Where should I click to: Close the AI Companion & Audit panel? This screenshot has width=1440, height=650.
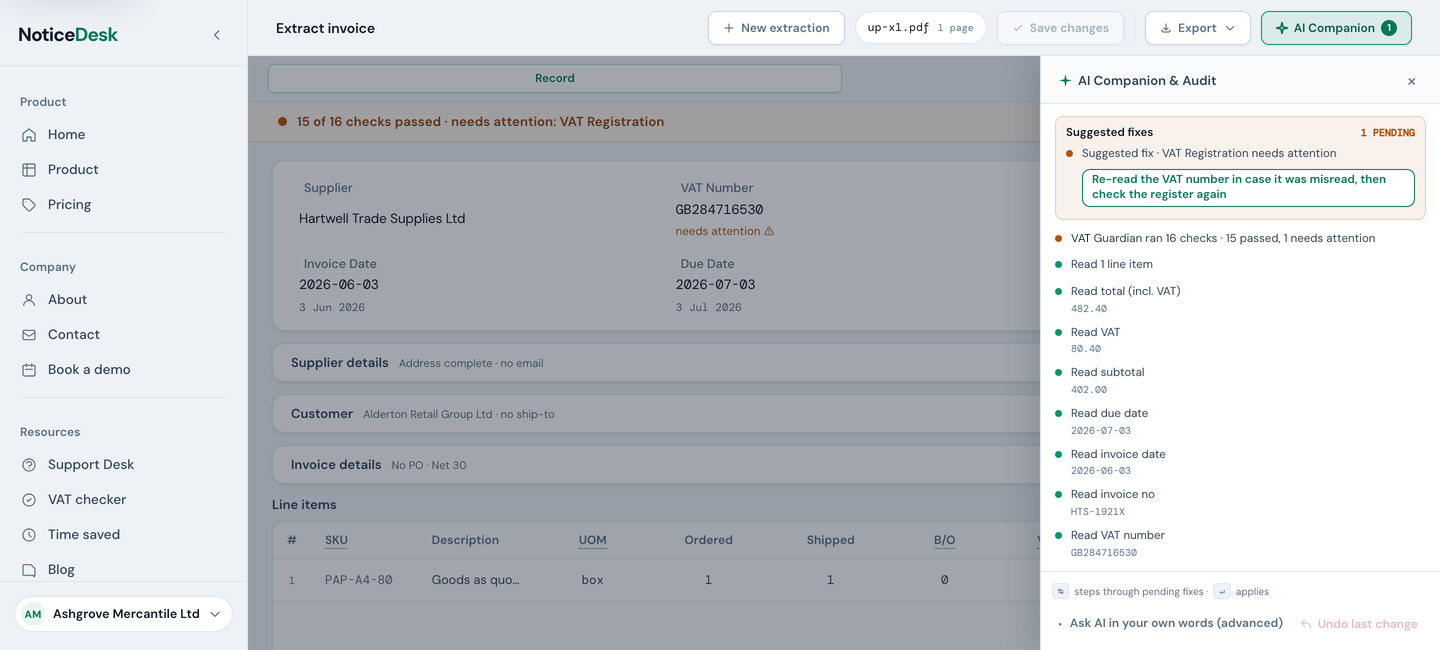point(1411,81)
